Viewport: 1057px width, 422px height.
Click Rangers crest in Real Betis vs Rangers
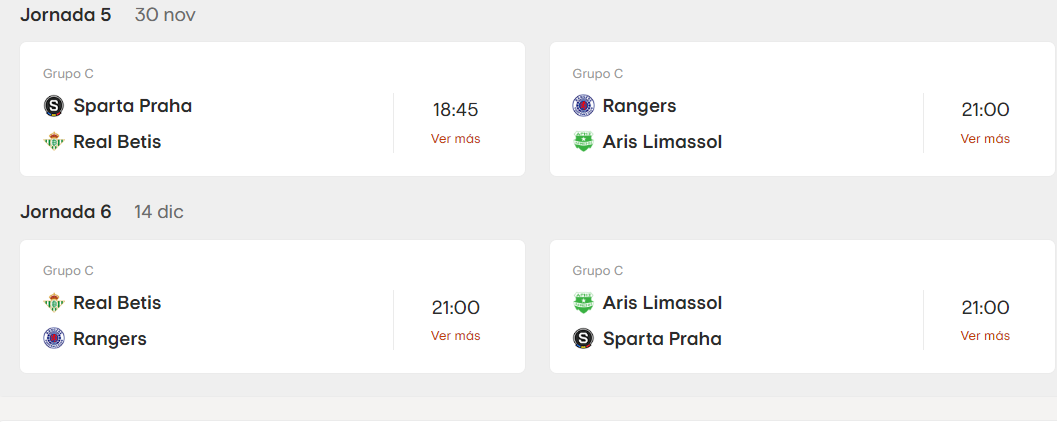[54, 339]
